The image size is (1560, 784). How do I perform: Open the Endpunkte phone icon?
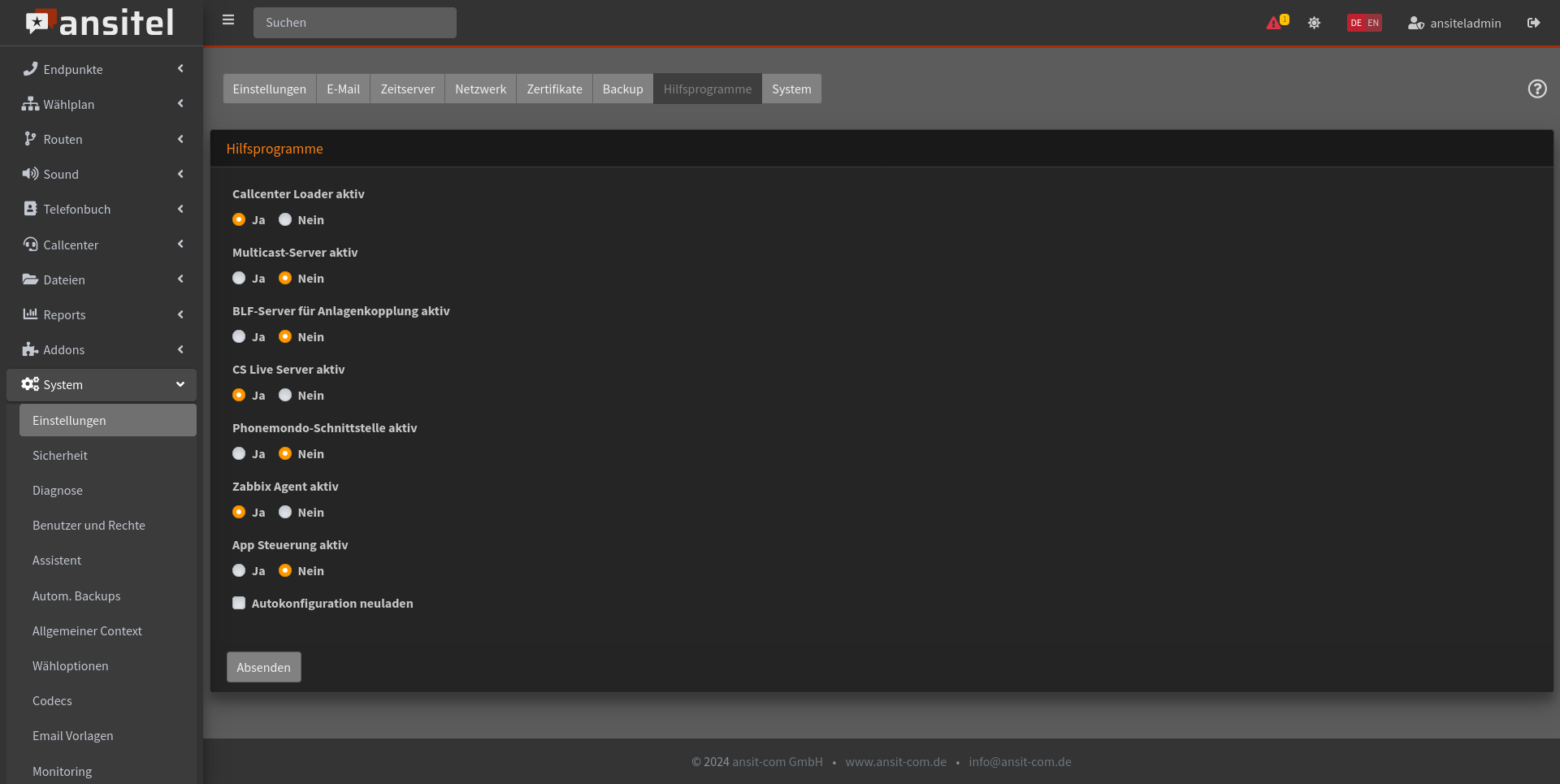[30, 69]
